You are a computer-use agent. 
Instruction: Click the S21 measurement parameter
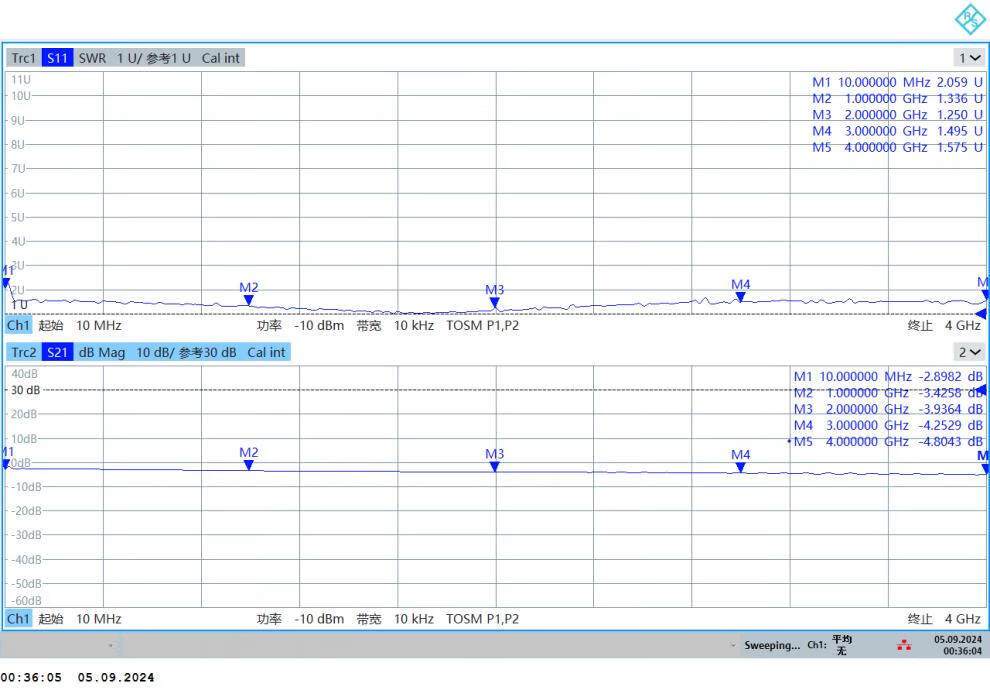58,352
